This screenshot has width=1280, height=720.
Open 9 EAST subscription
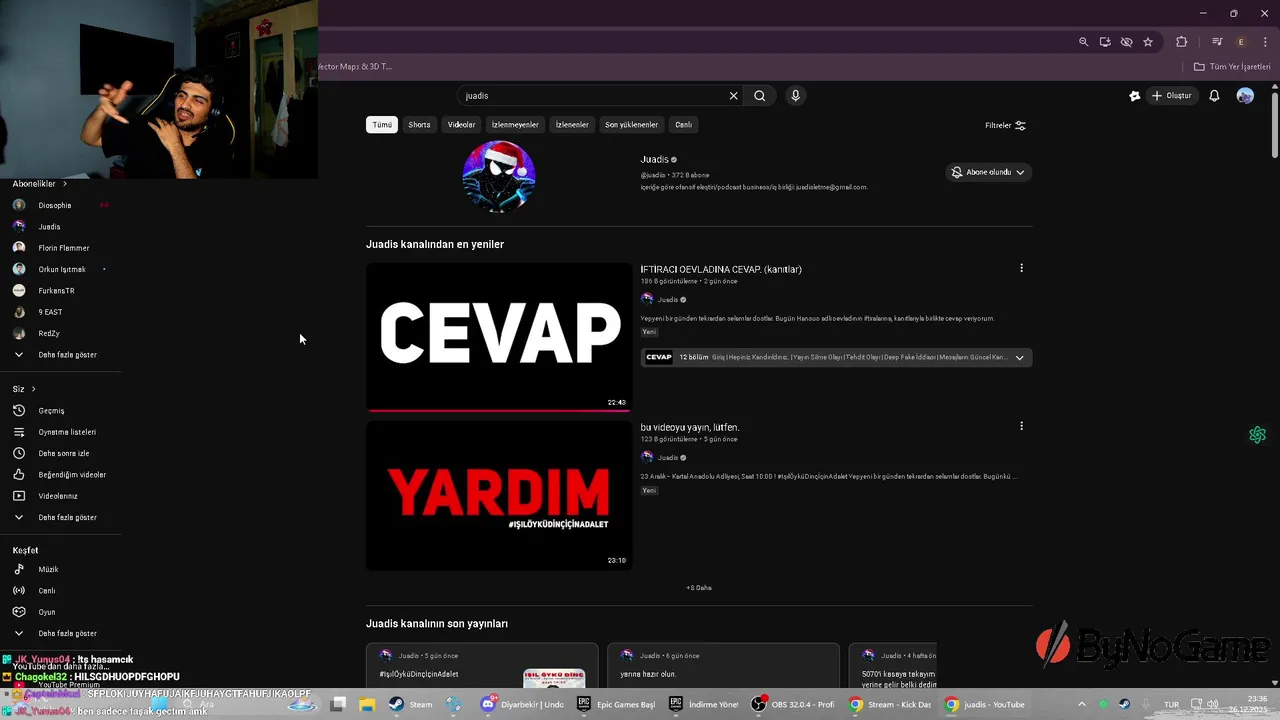tap(50, 312)
